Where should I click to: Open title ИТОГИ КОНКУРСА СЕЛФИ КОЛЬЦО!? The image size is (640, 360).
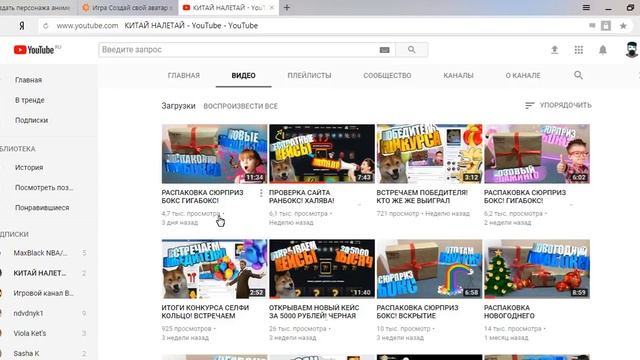(205, 312)
